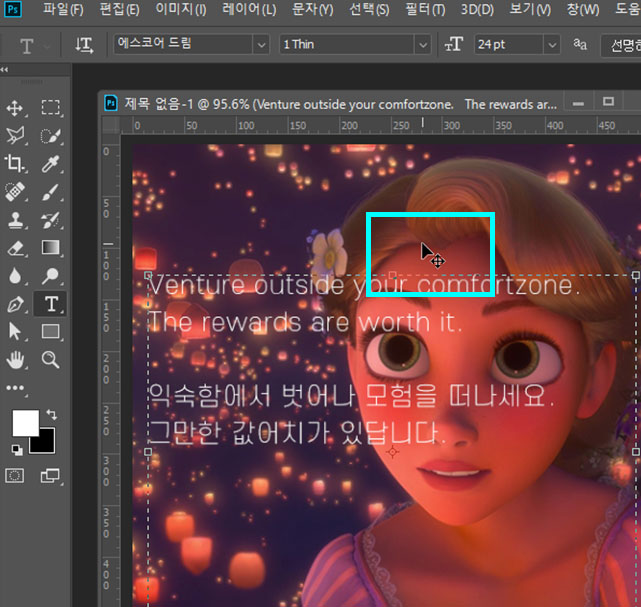Toggle text orientation in options bar

tap(84, 44)
